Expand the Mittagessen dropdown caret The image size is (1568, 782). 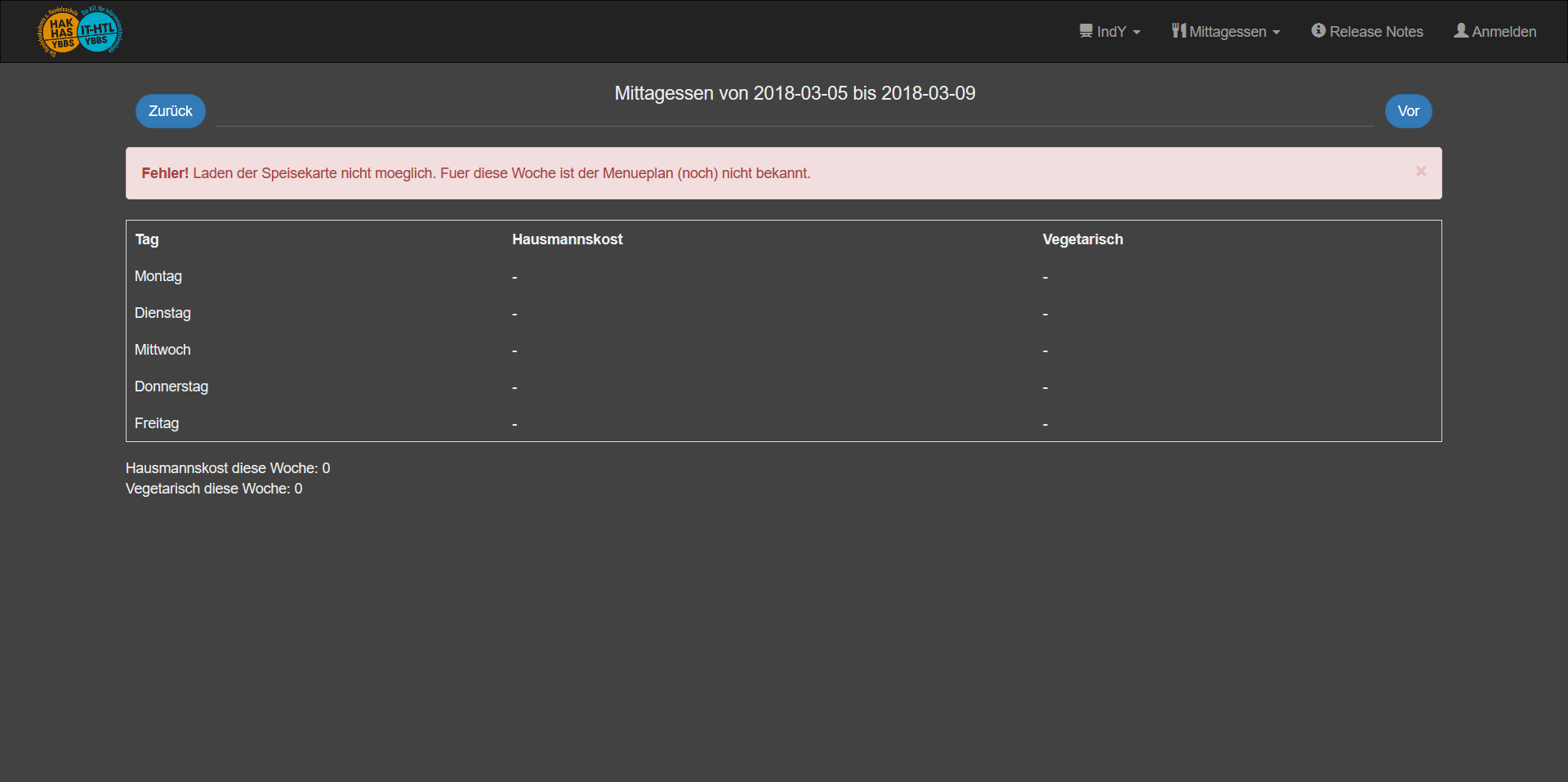tap(1276, 33)
